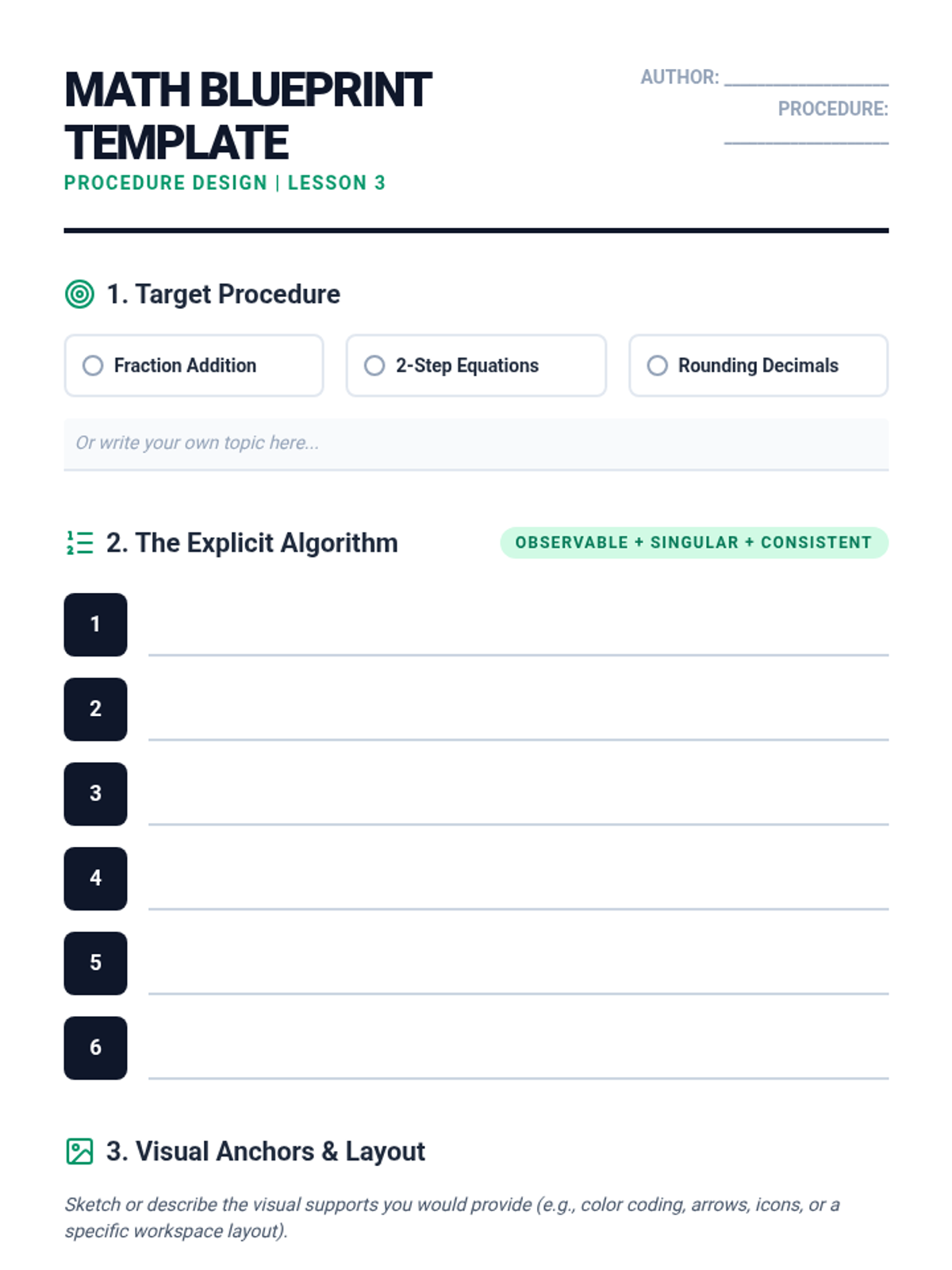Click the step 2 number badge
The height and width of the screenshot is (1270, 952).
pyautogui.click(x=95, y=709)
